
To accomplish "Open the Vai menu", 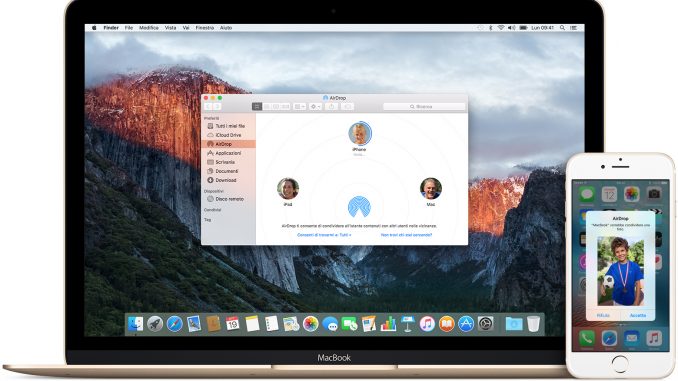I will [186, 28].
